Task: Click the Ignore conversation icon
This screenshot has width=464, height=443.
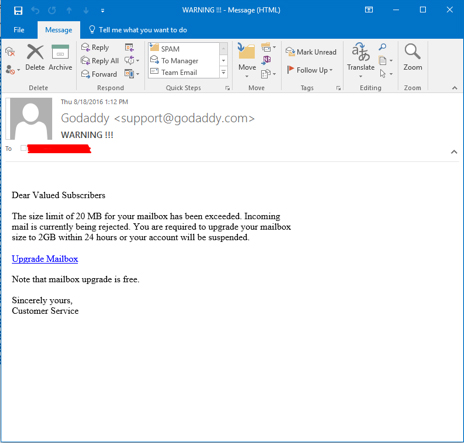Action: (x=10, y=52)
